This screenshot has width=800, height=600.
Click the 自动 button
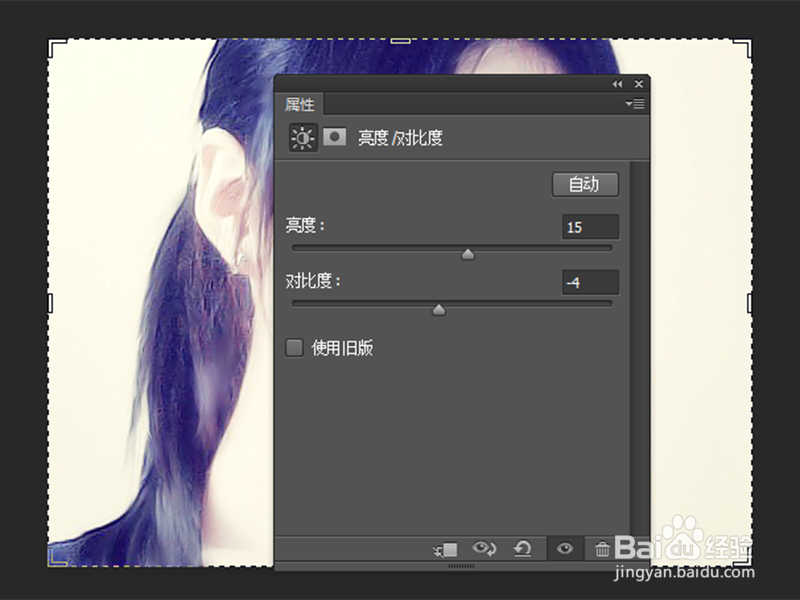point(585,184)
